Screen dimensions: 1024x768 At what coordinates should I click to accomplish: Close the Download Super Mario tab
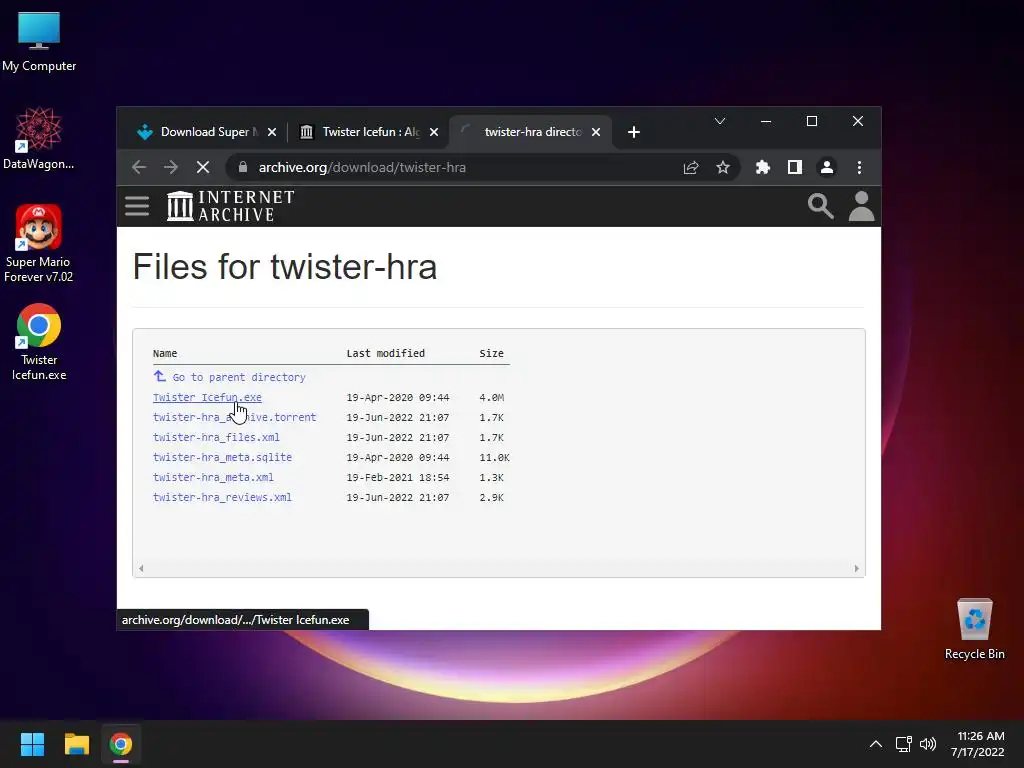(x=272, y=132)
